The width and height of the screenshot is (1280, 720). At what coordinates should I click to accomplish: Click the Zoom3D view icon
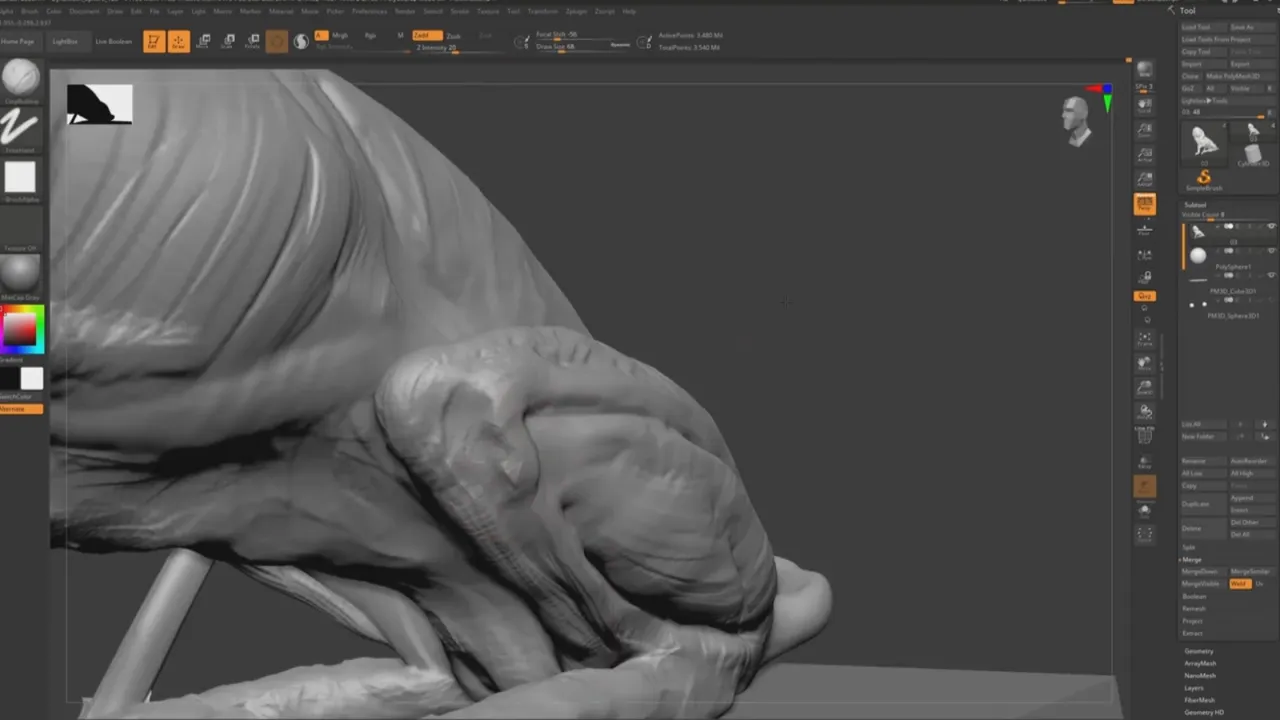click(1145, 387)
